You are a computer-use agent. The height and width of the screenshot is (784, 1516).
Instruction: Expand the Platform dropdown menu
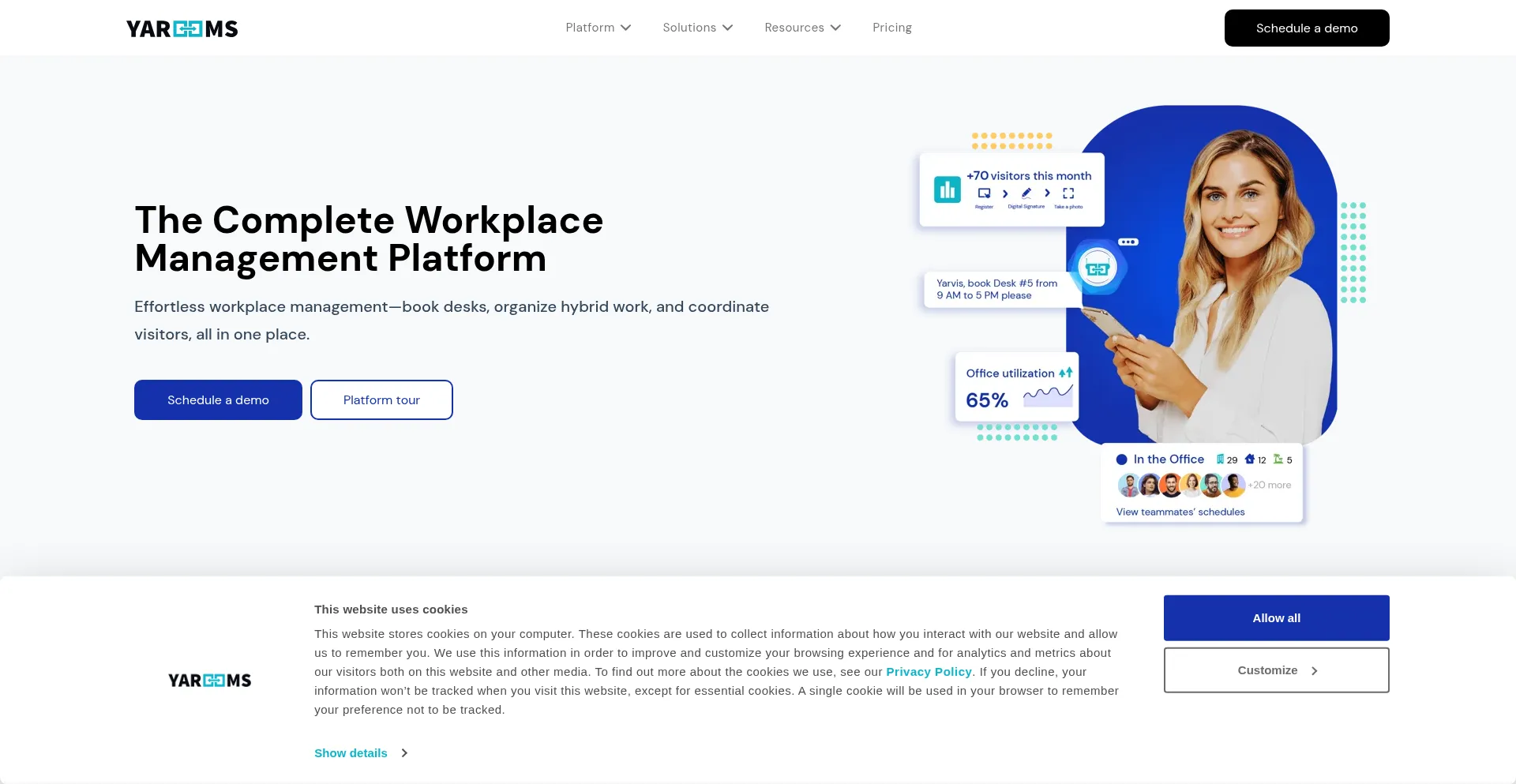(598, 28)
